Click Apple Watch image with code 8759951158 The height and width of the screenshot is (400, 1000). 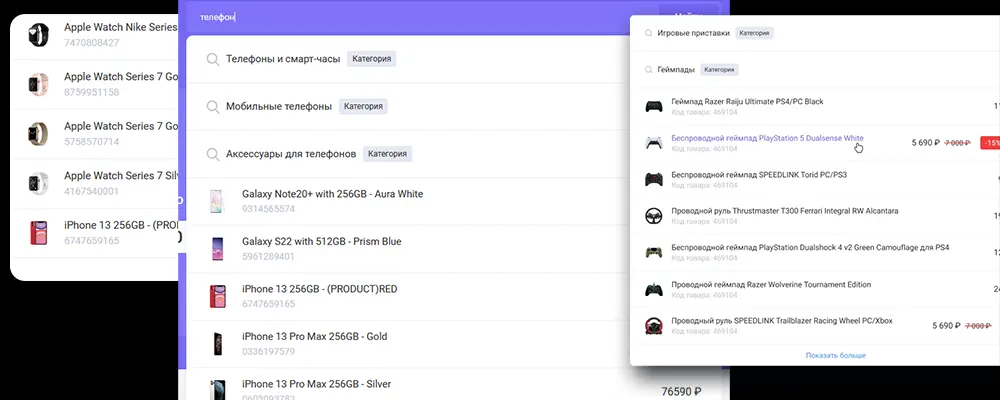click(x=38, y=84)
